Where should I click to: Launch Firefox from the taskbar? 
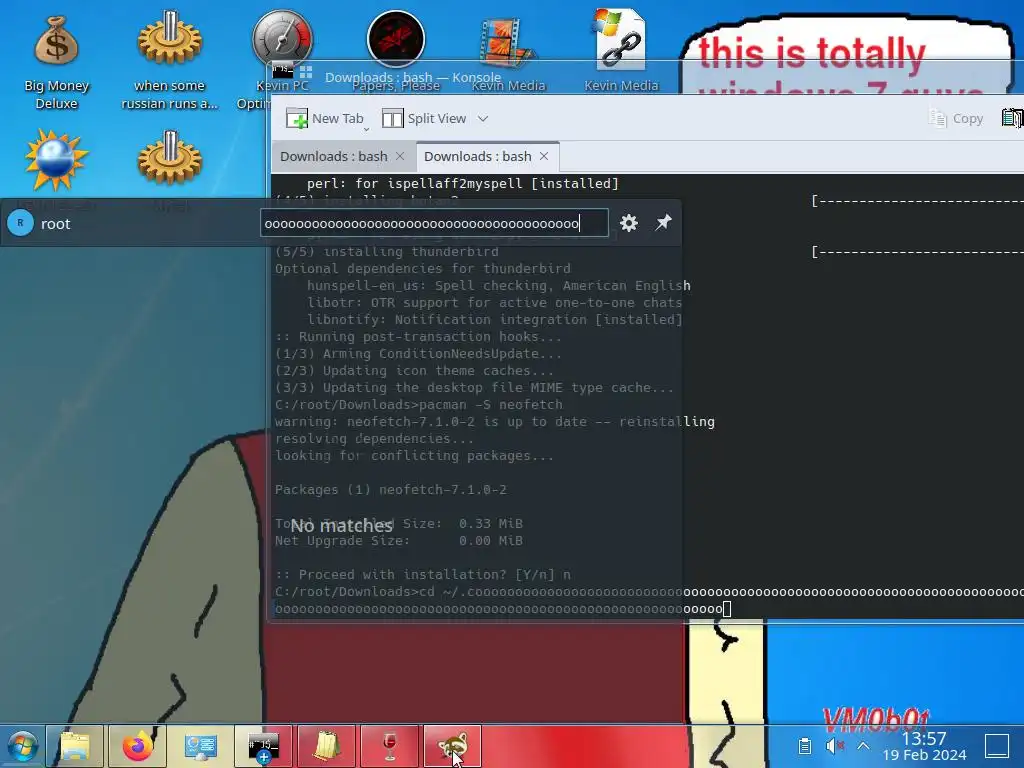tap(137, 746)
